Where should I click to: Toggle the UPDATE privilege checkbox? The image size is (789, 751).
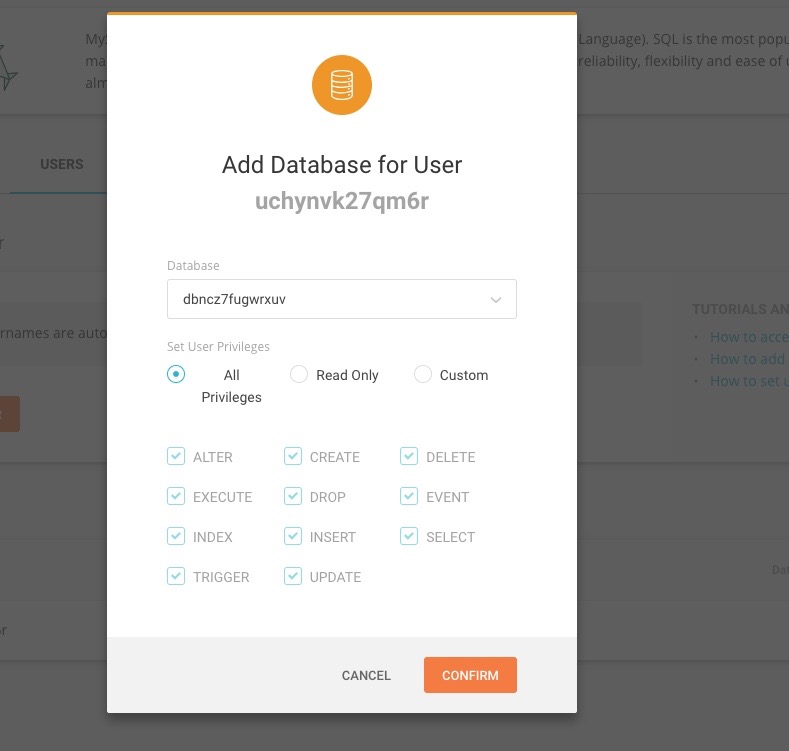coord(293,577)
